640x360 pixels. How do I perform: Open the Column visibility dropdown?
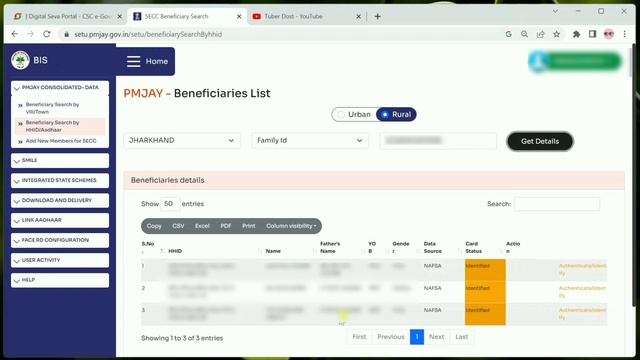291,226
